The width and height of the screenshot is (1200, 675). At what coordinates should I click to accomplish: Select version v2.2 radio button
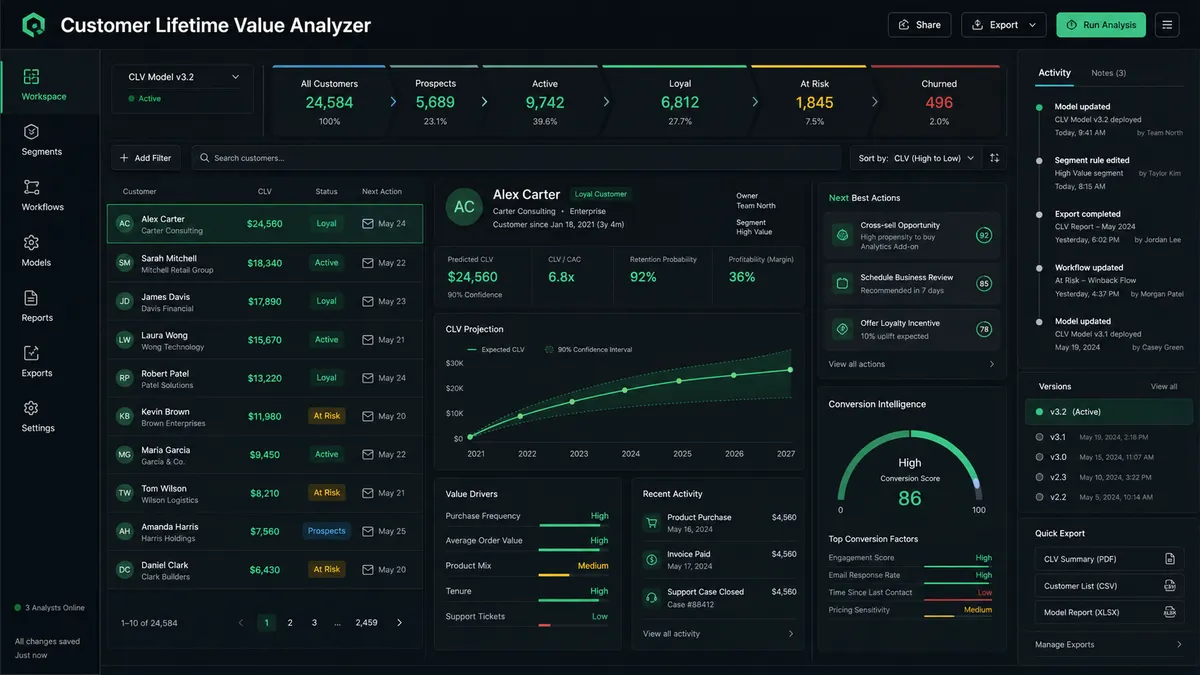coord(1040,497)
